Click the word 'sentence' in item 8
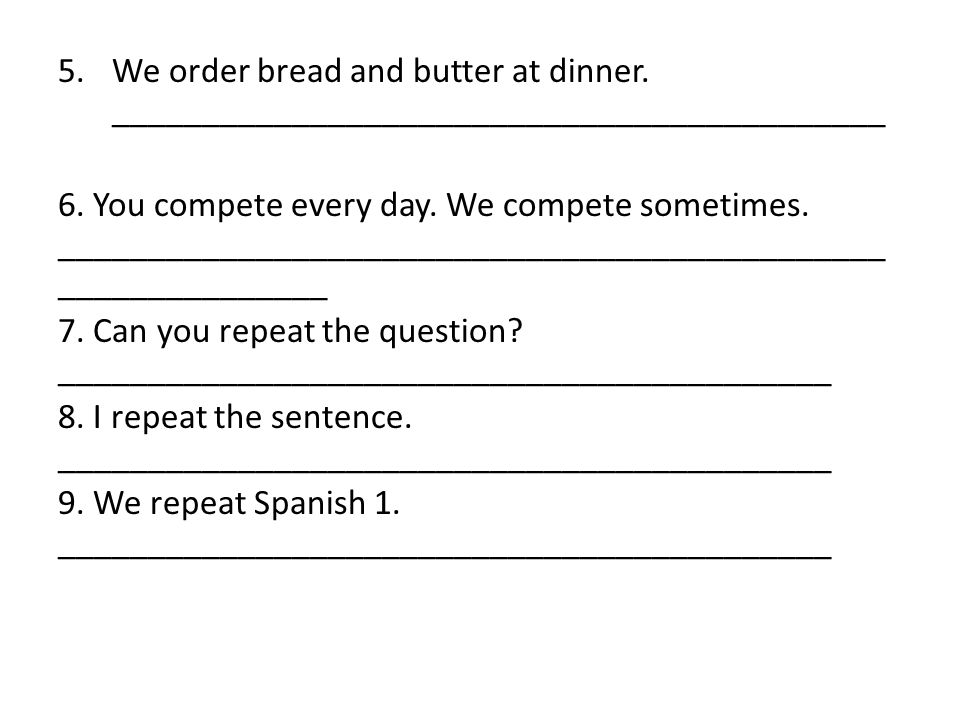The height and width of the screenshot is (720, 960). point(337,419)
